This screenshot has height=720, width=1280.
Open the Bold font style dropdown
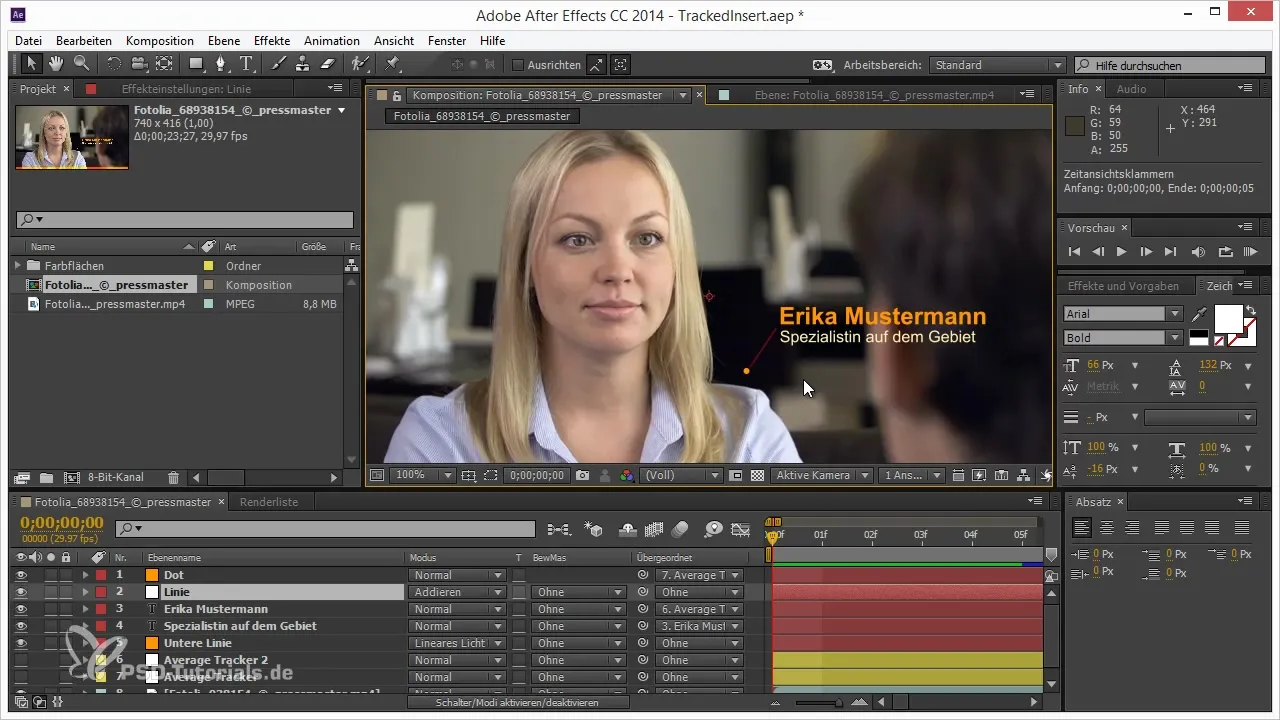(1123, 338)
